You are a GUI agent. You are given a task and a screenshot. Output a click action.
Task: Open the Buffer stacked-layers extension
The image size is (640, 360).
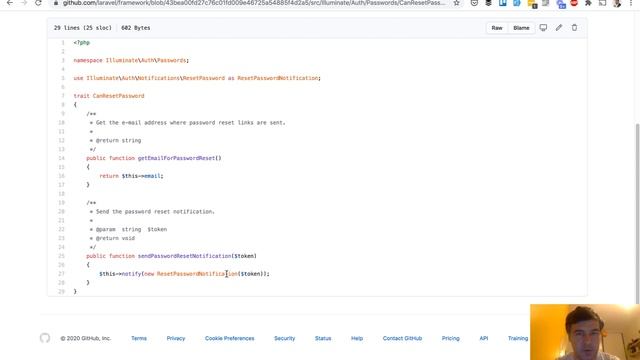pyautogui.click(x=488, y=3)
